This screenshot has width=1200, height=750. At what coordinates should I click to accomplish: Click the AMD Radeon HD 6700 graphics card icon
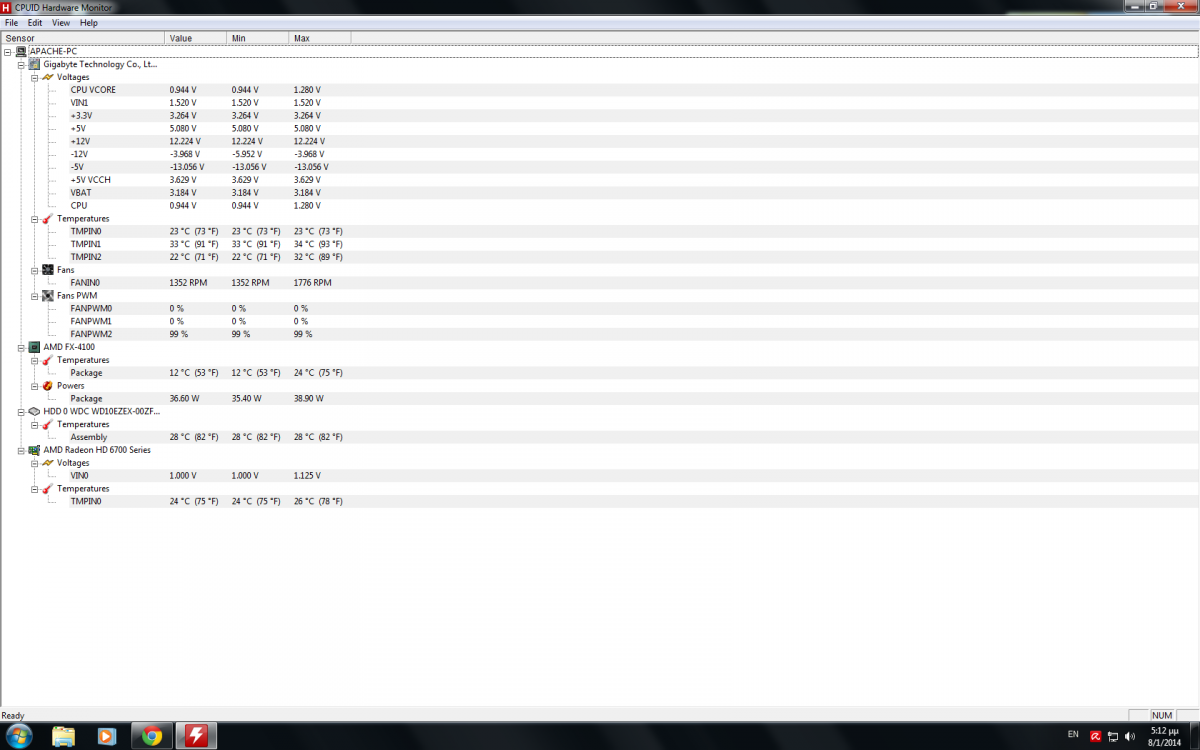coord(34,450)
